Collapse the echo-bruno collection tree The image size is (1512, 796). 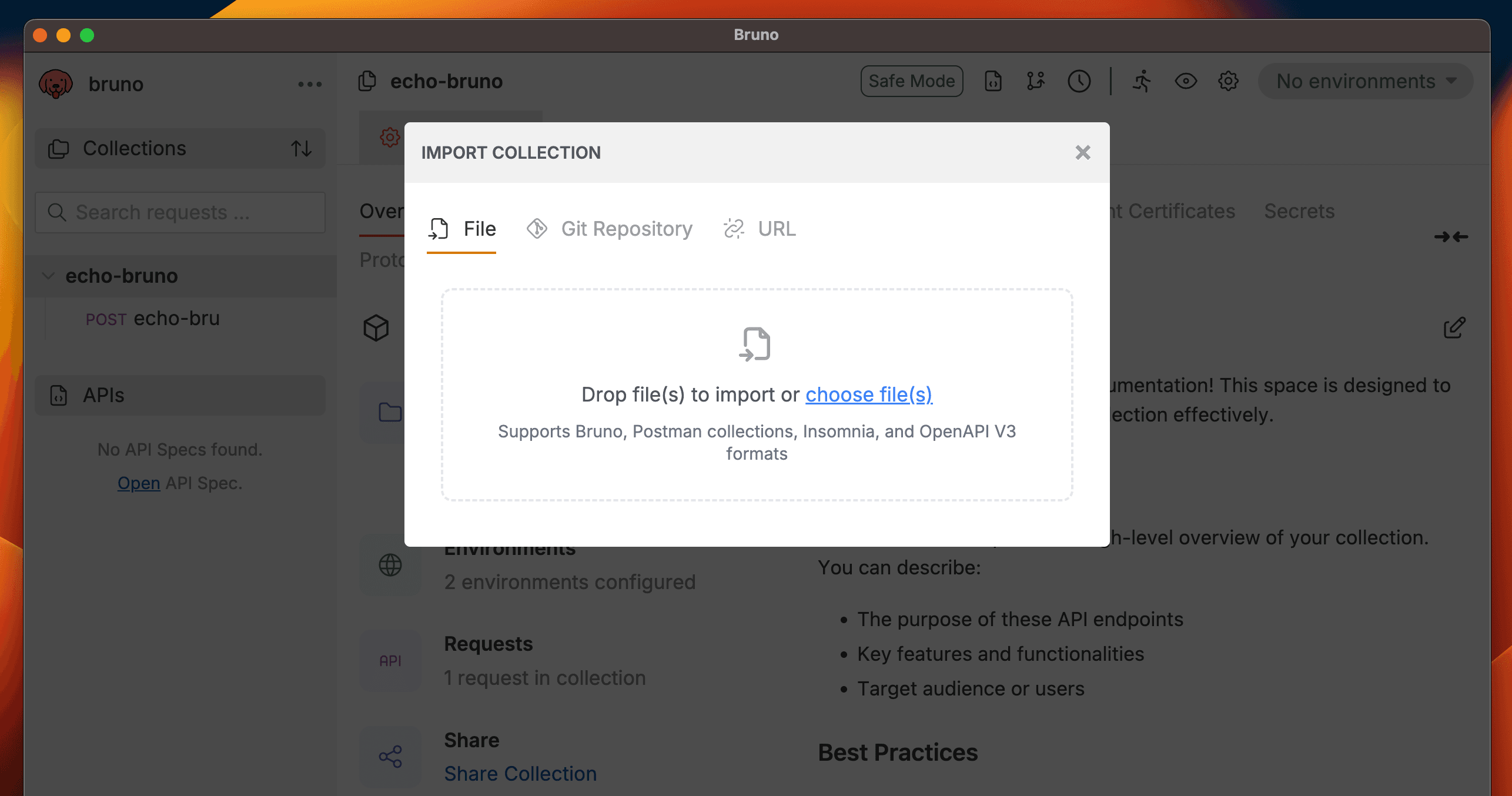pyautogui.click(x=49, y=276)
